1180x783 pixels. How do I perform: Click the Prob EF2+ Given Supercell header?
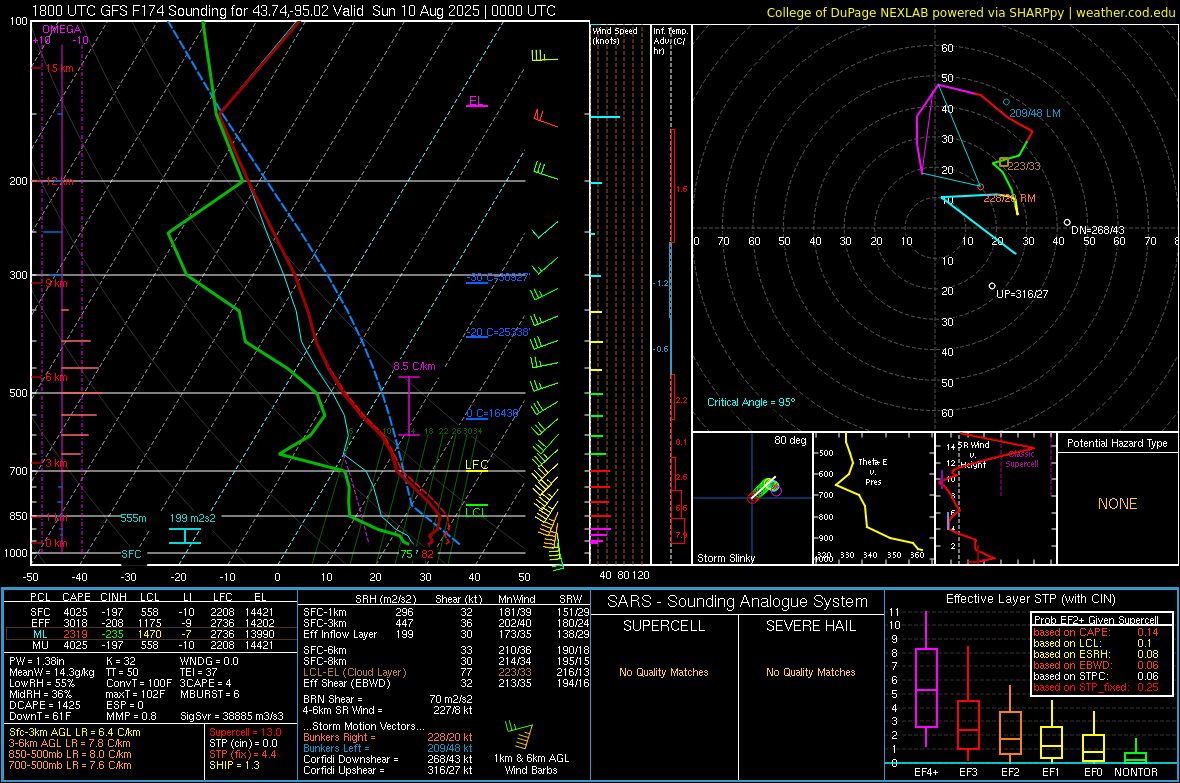pyautogui.click(x=1096, y=620)
